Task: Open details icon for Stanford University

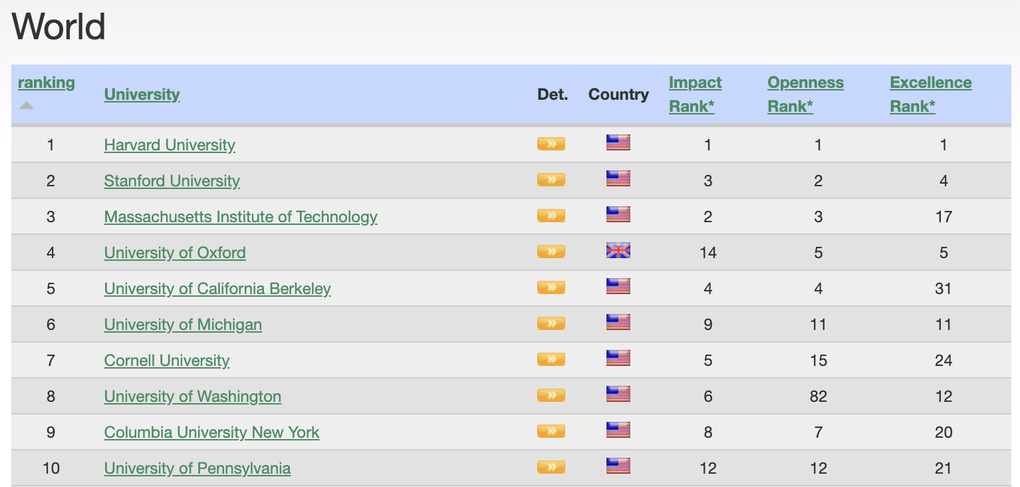Action: 551,179
